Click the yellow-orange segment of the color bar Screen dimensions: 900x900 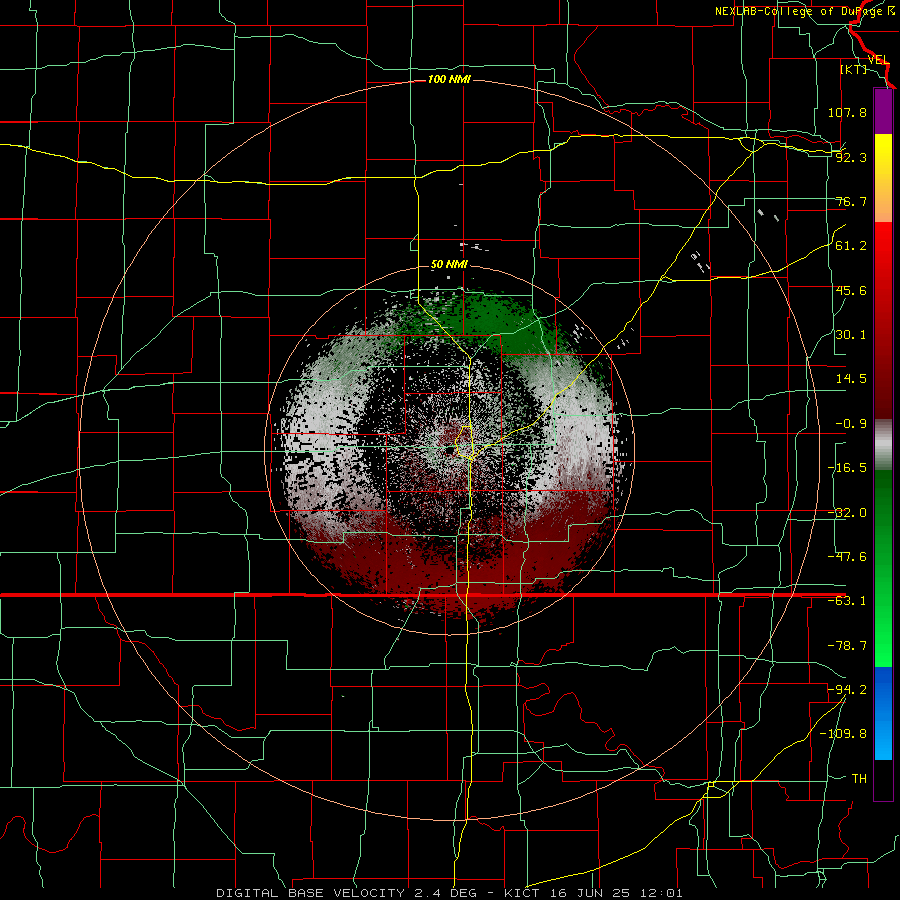click(x=883, y=178)
